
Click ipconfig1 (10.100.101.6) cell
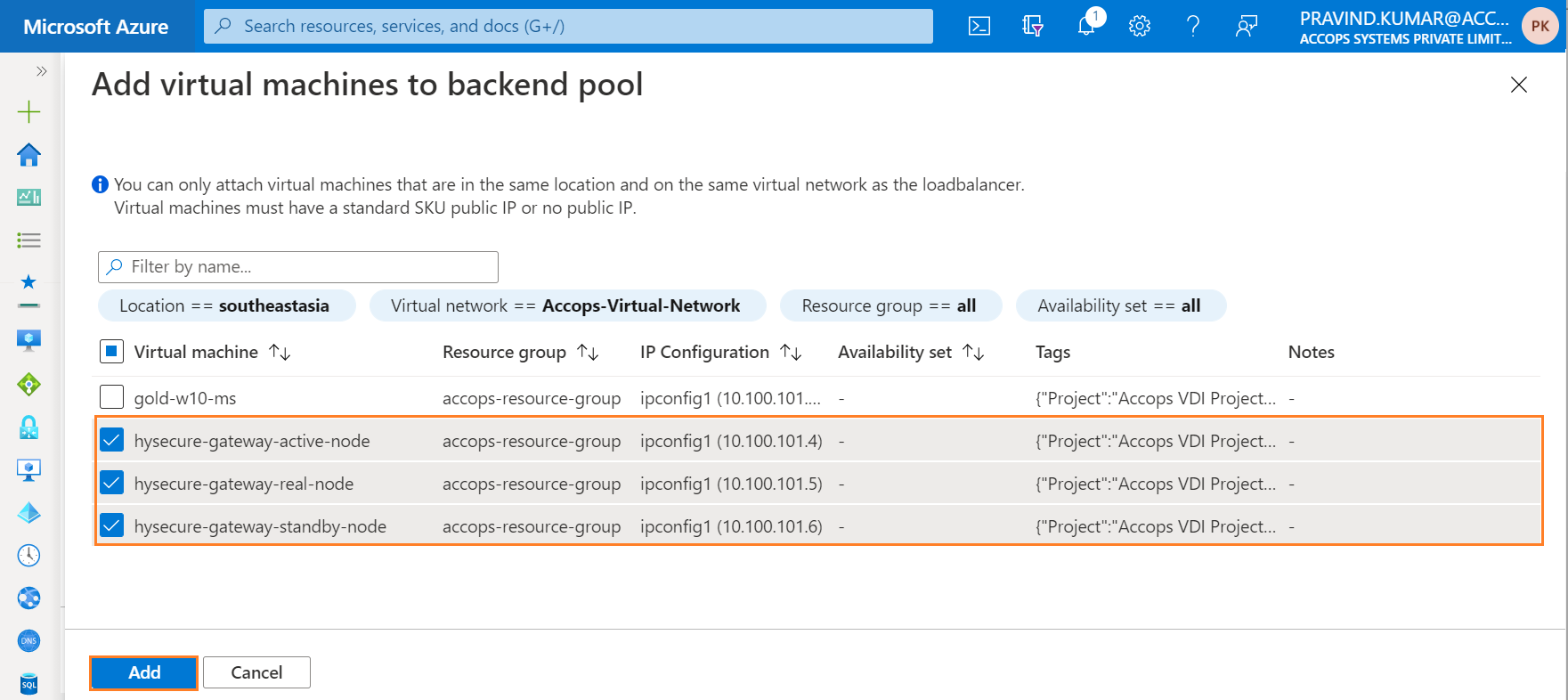731,526
